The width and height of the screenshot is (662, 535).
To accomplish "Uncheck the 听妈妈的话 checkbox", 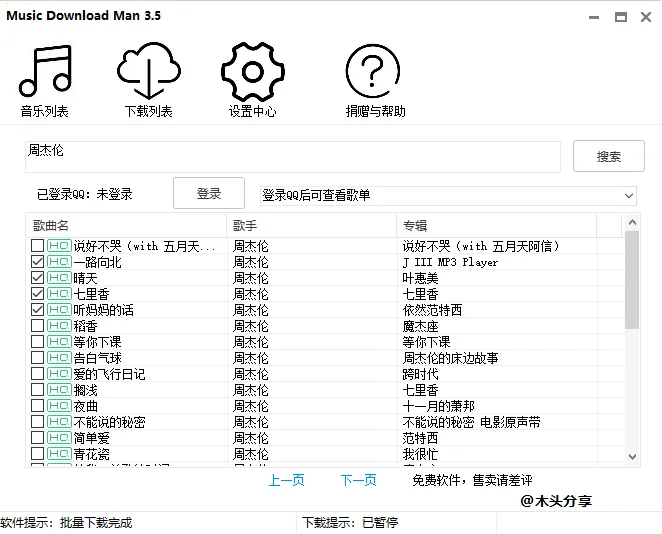I will click(x=38, y=310).
